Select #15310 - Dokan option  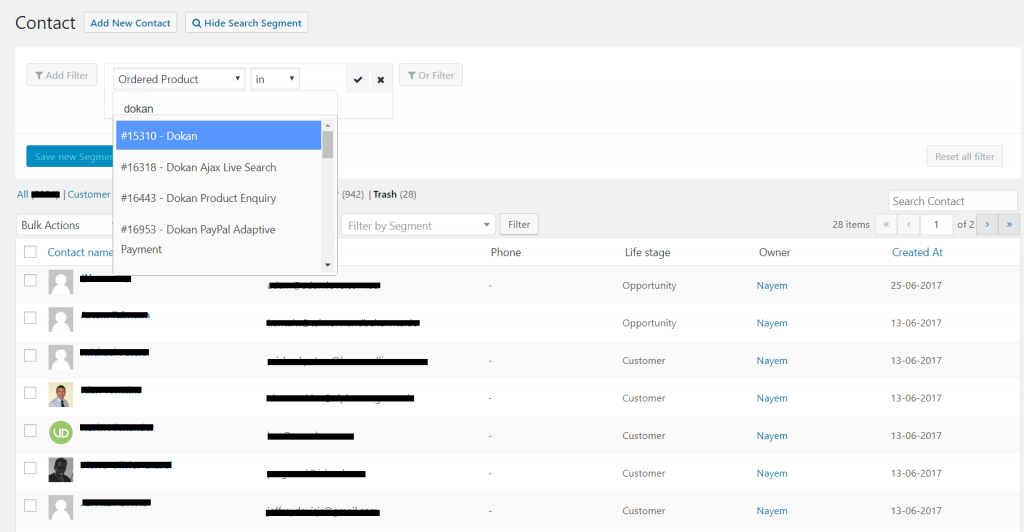pyautogui.click(x=219, y=136)
